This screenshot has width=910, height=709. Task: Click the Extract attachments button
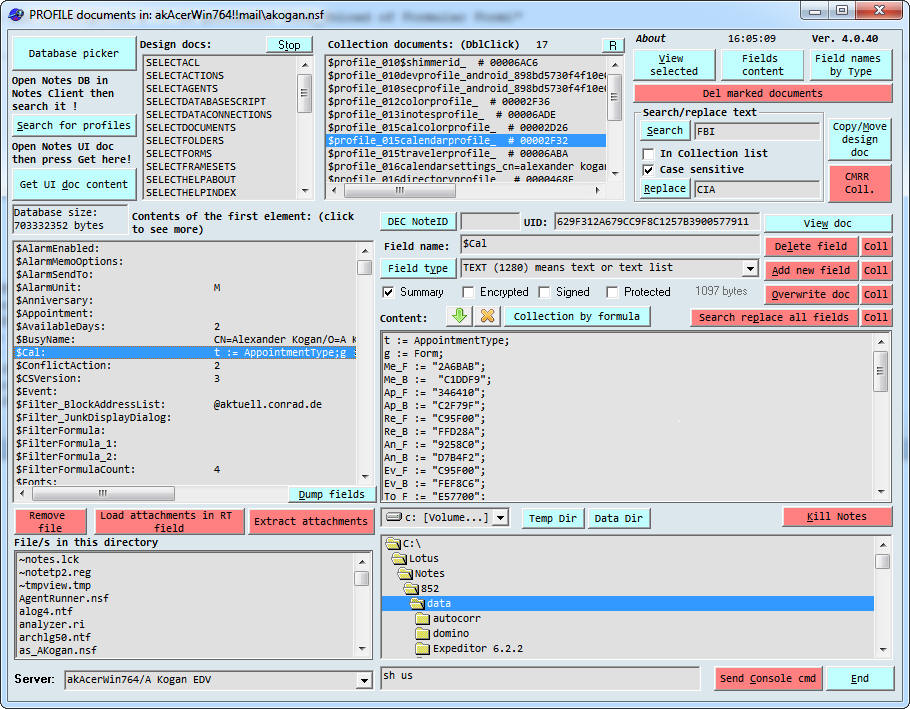[x=310, y=522]
